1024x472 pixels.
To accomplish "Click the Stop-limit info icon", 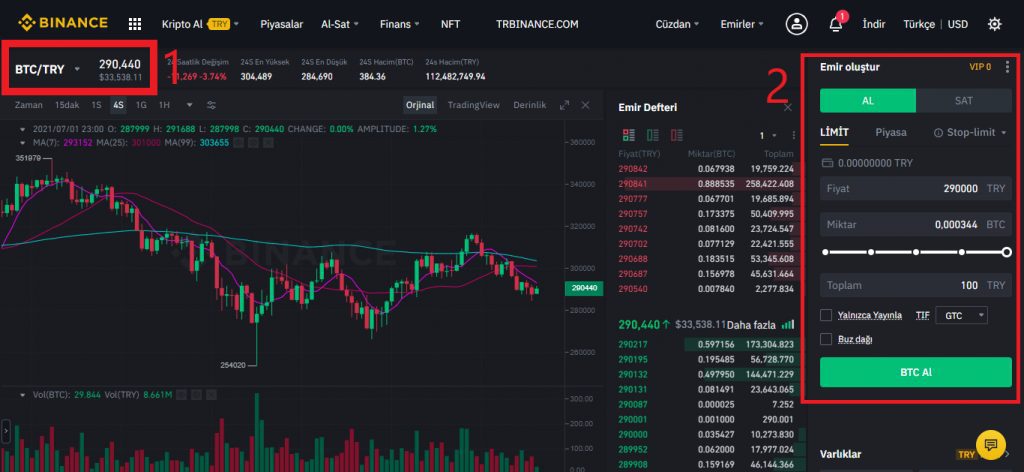I will click(x=938, y=133).
